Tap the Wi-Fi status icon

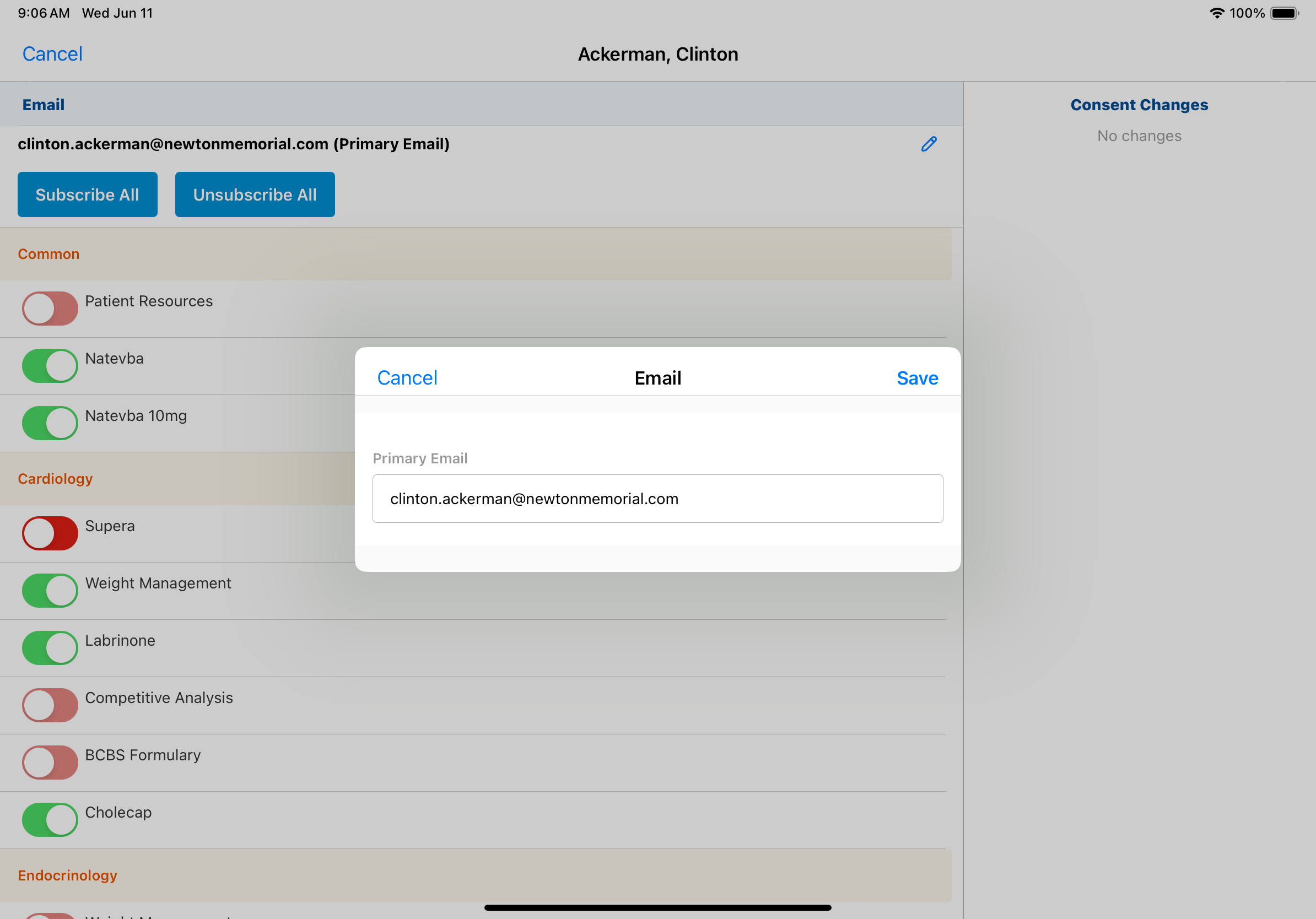(x=1216, y=13)
